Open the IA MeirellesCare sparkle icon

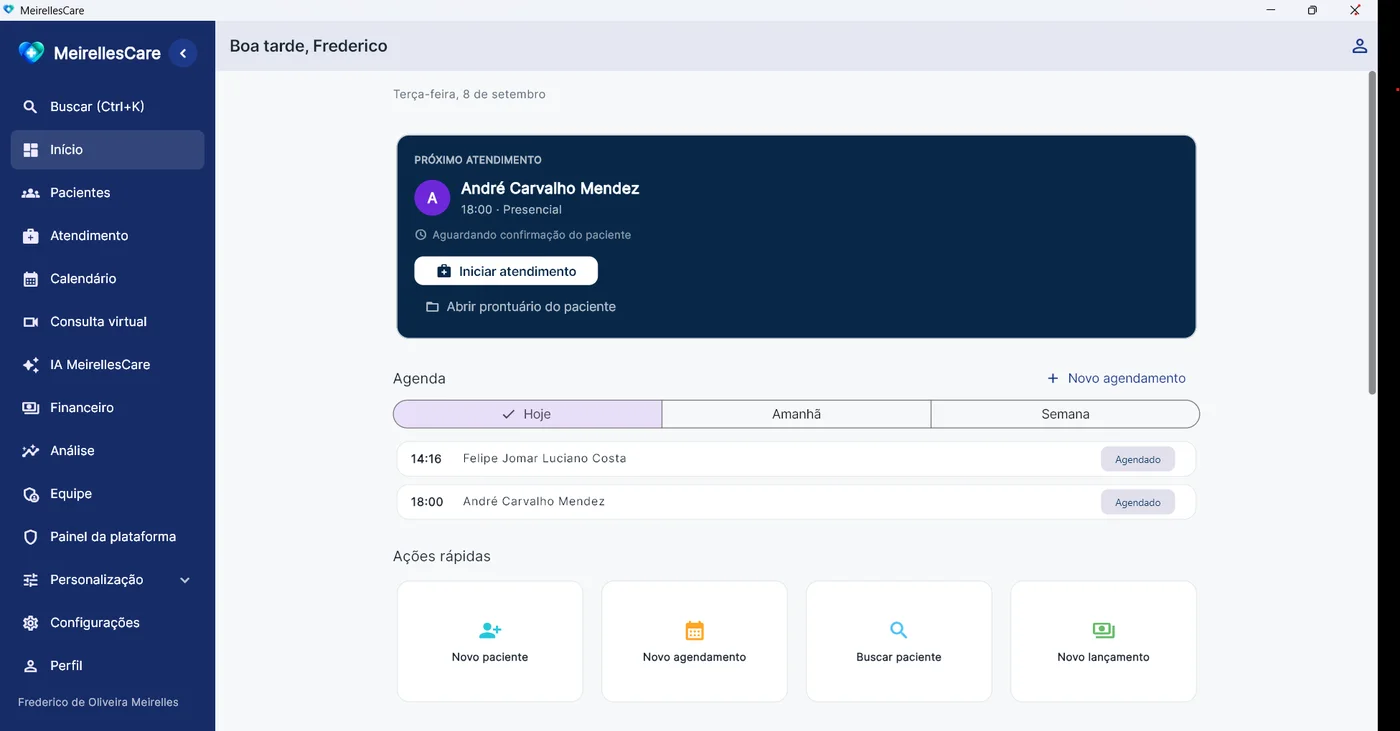click(31, 365)
